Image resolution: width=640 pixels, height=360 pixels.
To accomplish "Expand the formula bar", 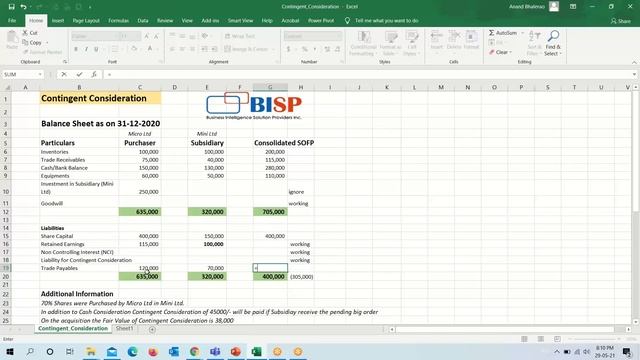I will tap(634, 74).
